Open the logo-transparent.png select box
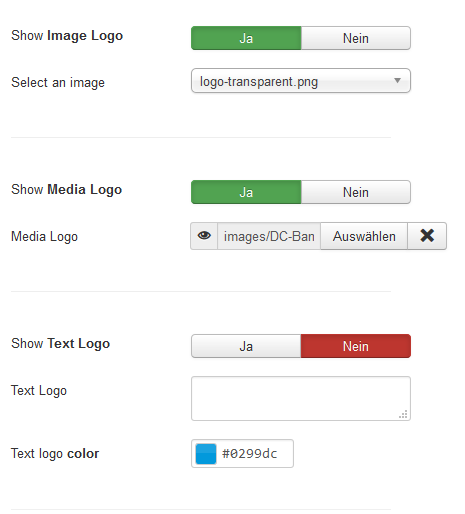 [301, 81]
